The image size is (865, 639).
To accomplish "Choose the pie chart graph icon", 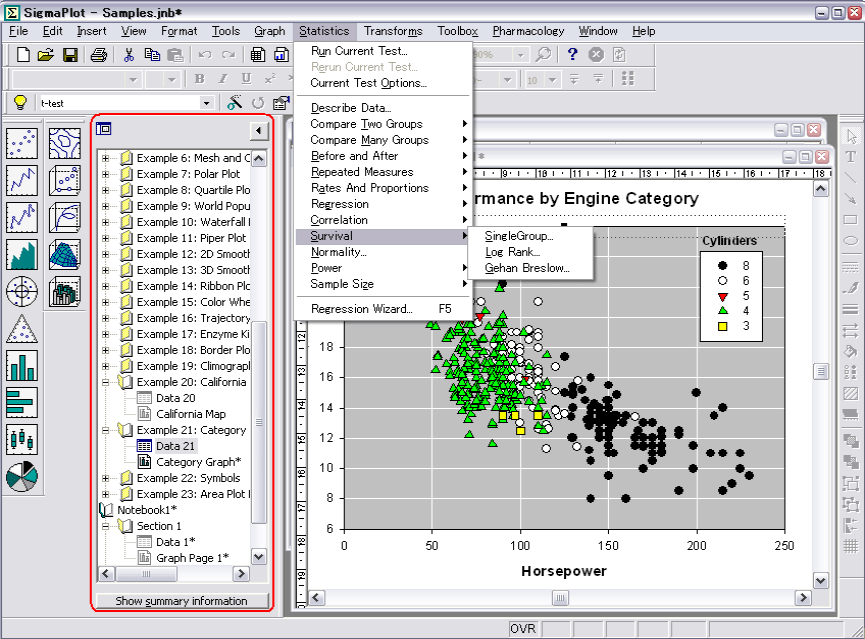I will [22, 476].
